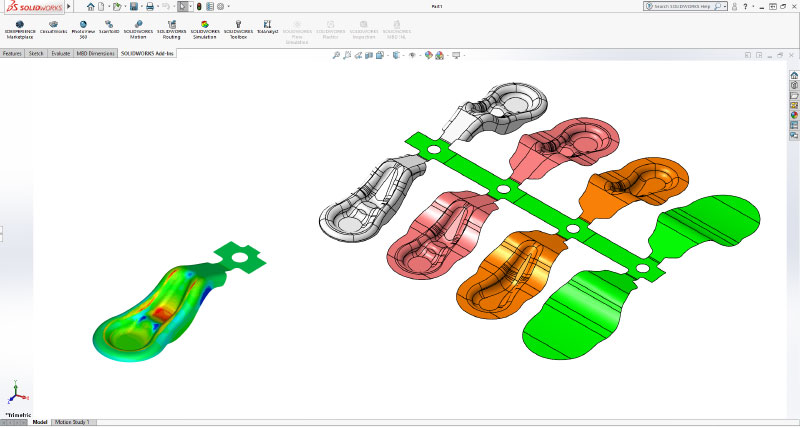The image size is (800, 428).
Task: Open the Select tool dropdown arrow
Action: click(191, 7)
